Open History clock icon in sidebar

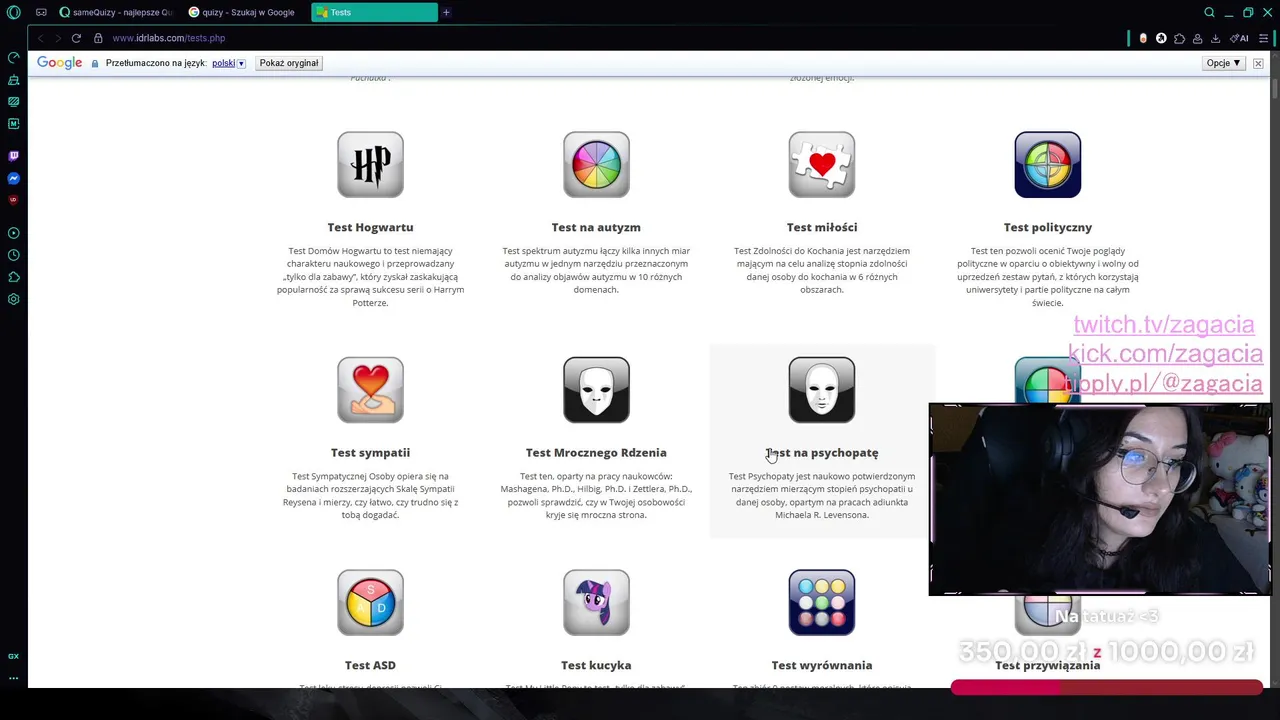point(13,255)
